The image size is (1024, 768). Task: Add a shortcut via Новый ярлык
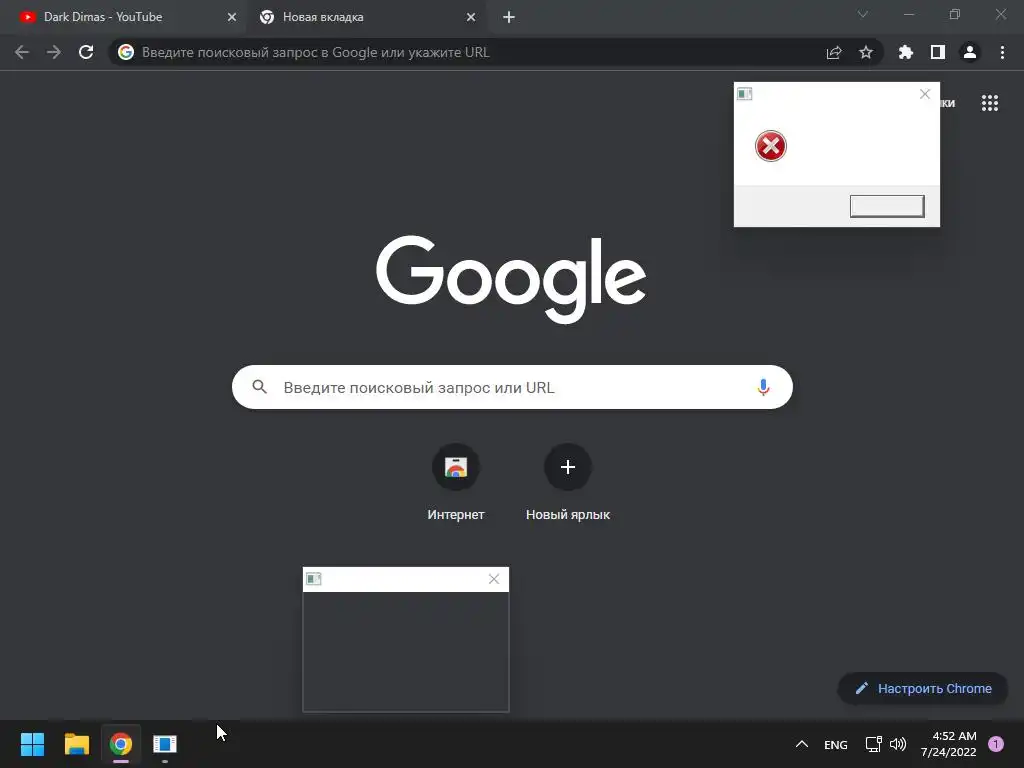(568, 482)
